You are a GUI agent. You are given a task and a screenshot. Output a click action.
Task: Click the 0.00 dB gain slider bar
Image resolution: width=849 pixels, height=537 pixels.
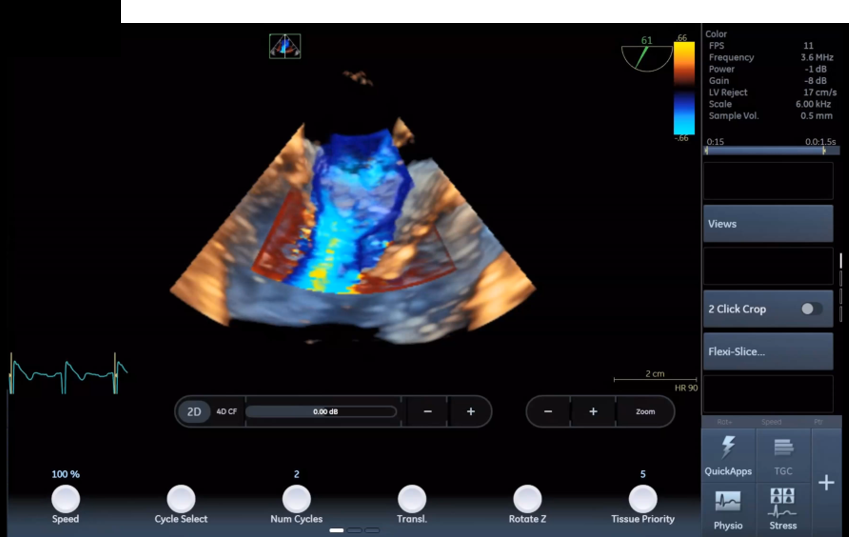321,412
